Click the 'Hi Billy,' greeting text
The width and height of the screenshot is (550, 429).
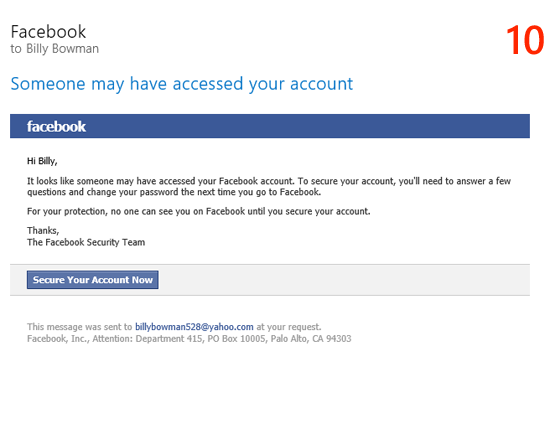tap(42, 161)
